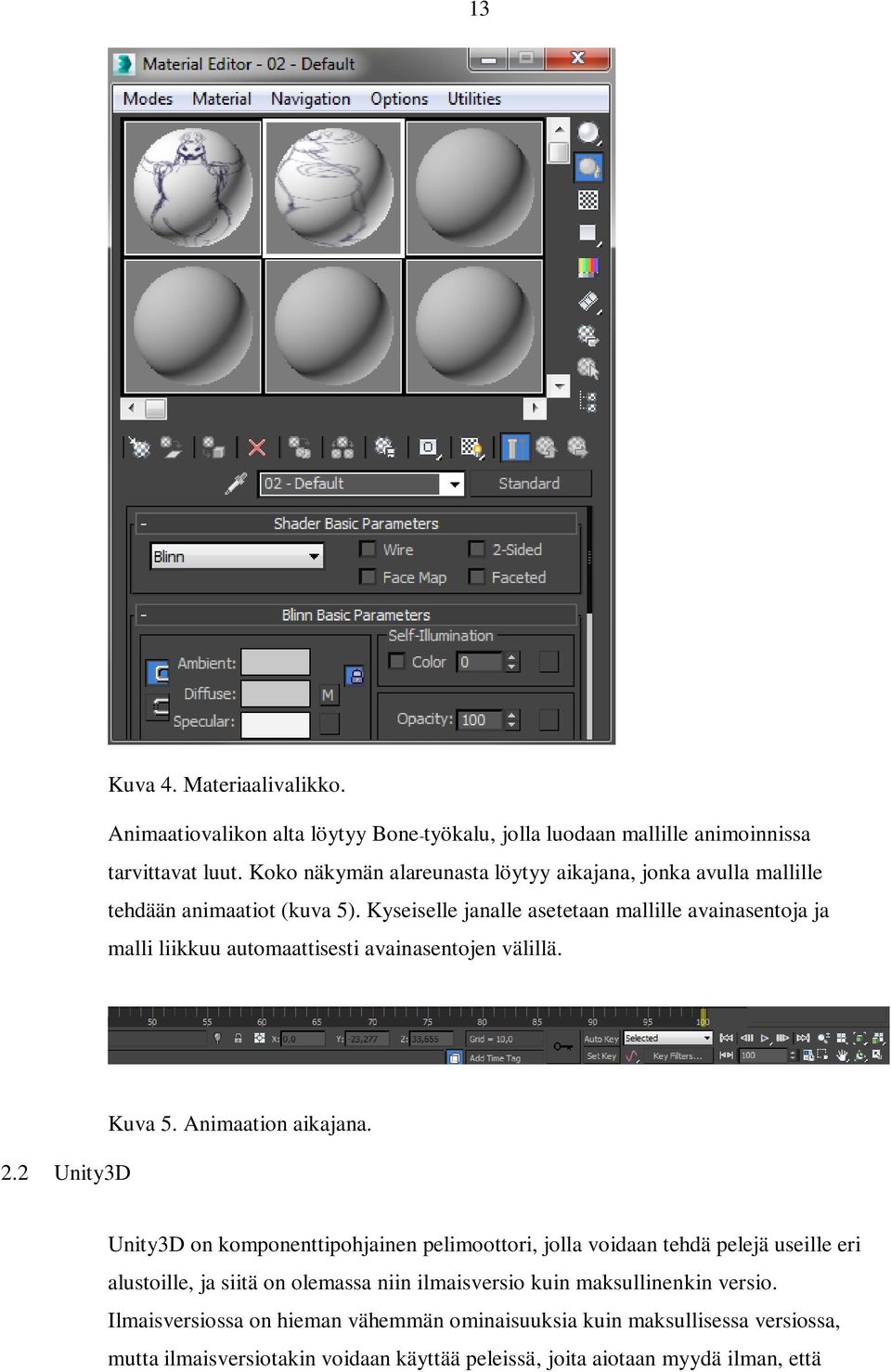Open the Options menu
This screenshot has height=1372, width=891.
point(399,98)
